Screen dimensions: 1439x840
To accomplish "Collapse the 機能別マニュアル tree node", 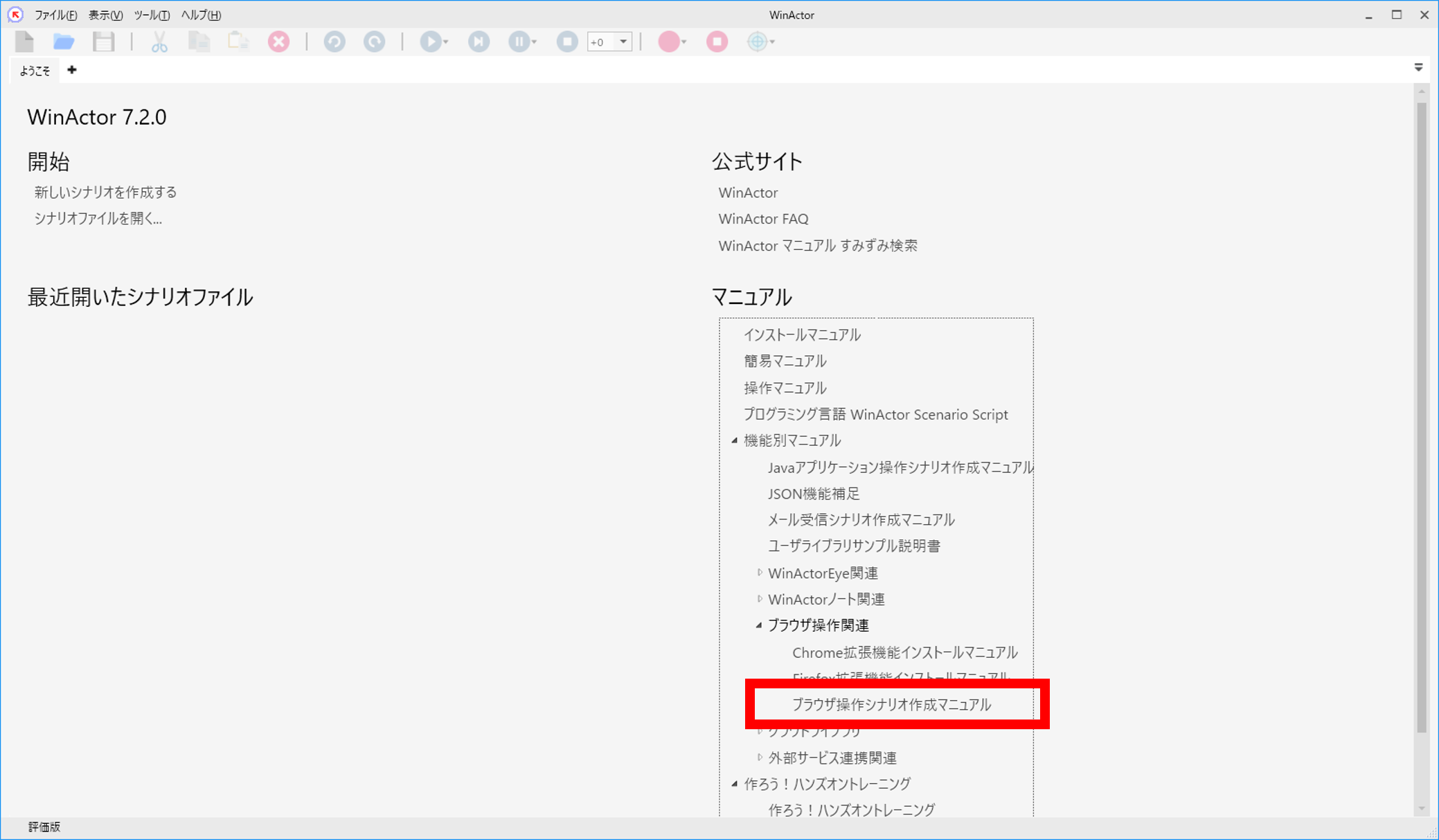I will 735,440.
